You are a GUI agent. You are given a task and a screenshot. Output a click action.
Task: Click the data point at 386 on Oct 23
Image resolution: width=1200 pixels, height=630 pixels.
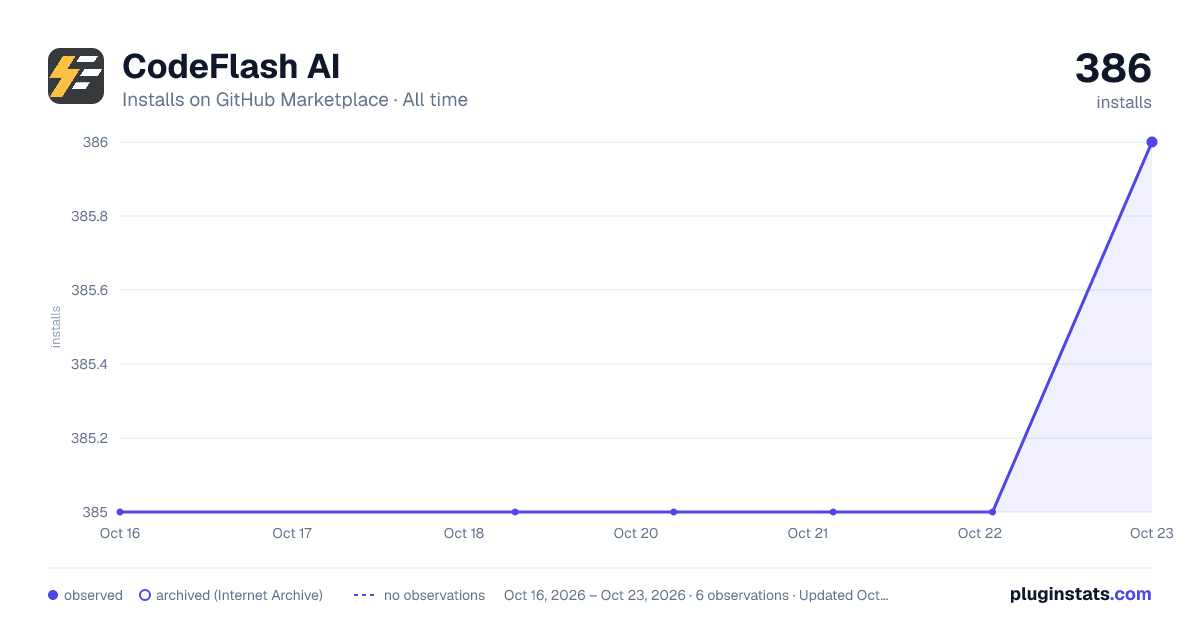1152,142
